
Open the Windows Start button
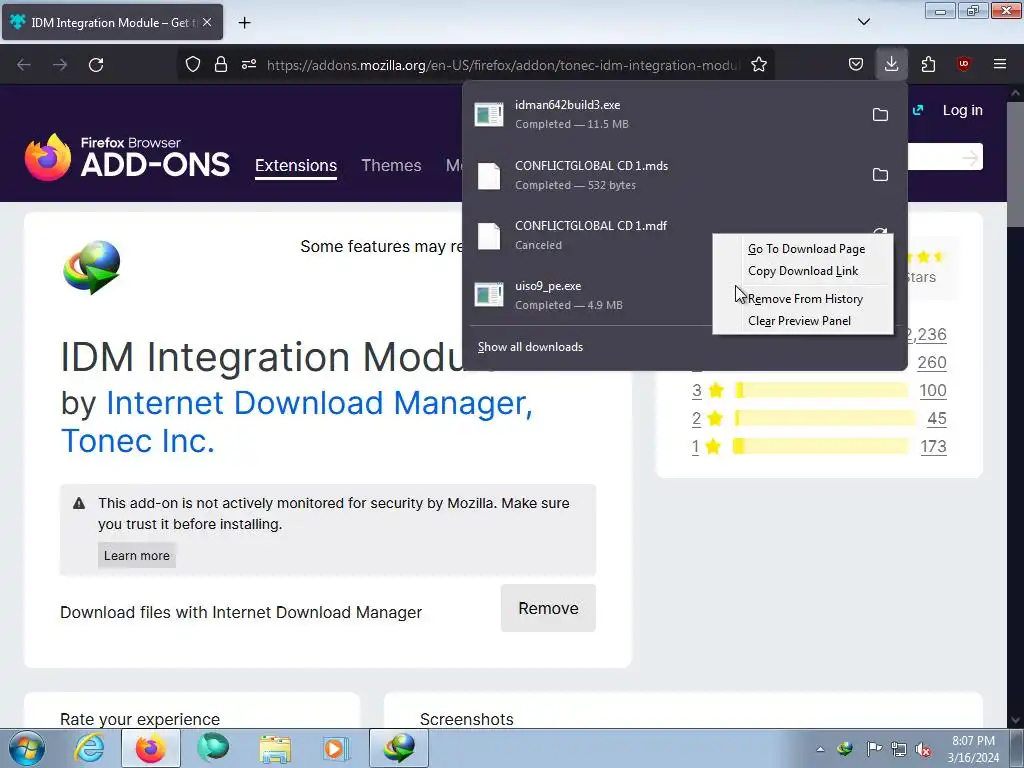point(27,748)
